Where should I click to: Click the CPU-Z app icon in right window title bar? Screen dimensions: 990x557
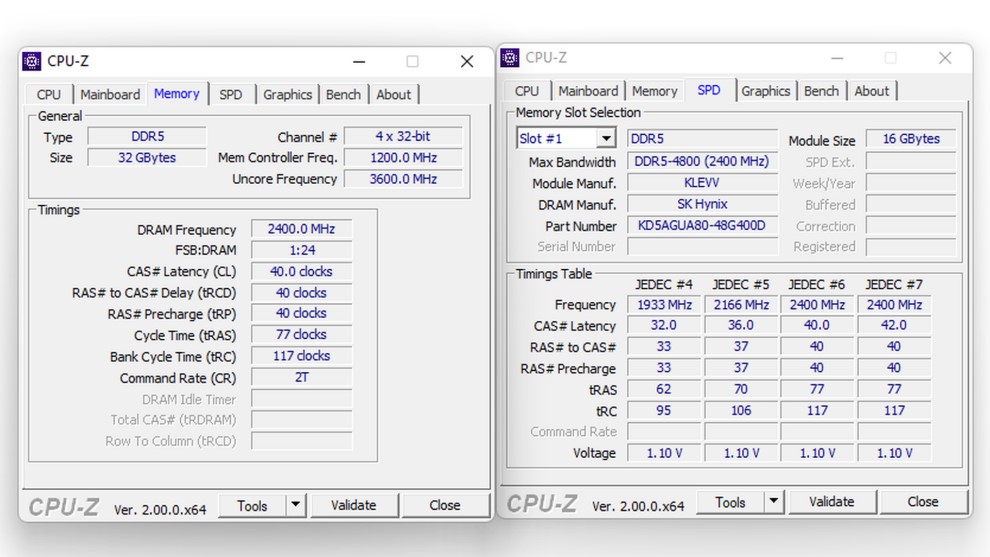click(510, 57)
